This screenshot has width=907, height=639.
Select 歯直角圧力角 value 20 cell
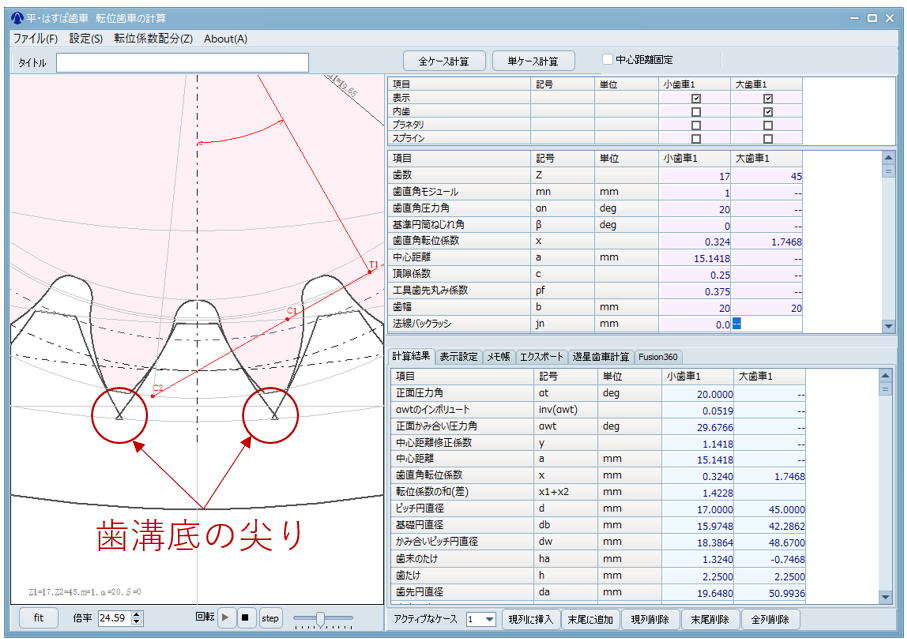(695, 209)
